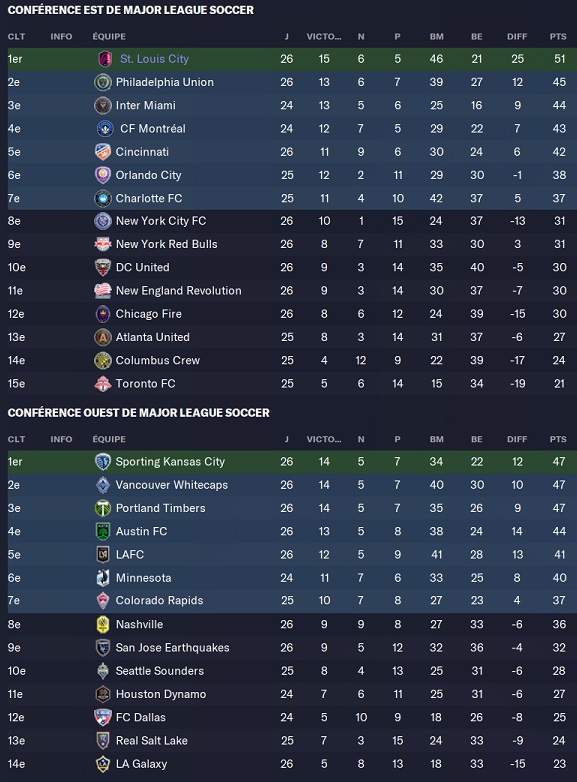Screen dimensions: 577x782
Task: Click the St. Louis City club crest
Action: [x=105, y=59]
